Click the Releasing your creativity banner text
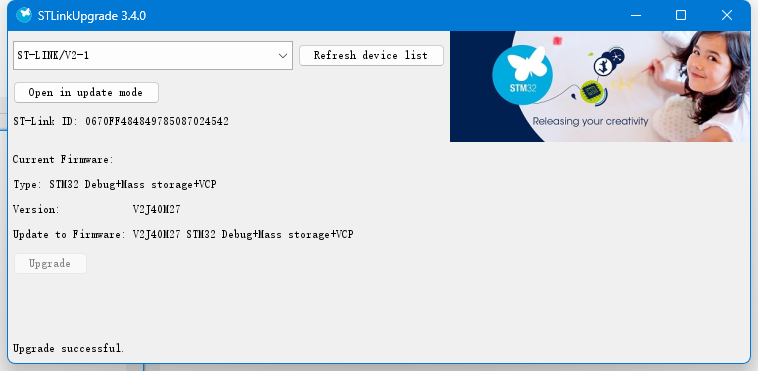 coord(590,121)
